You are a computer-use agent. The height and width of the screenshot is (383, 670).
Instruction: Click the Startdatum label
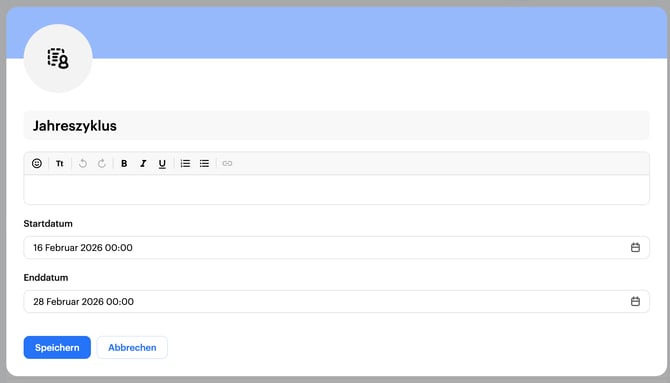48,224
